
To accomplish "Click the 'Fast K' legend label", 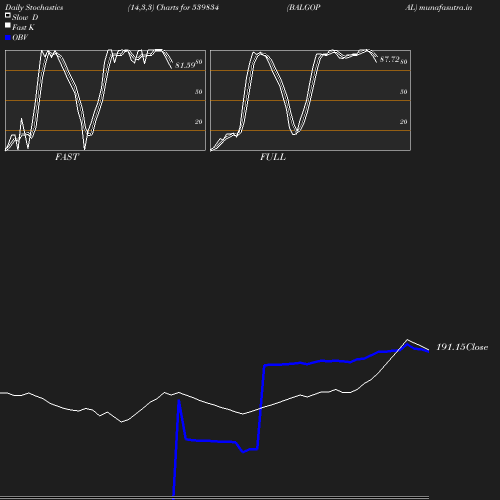I will pyautogui.click(x=23, y=27).
